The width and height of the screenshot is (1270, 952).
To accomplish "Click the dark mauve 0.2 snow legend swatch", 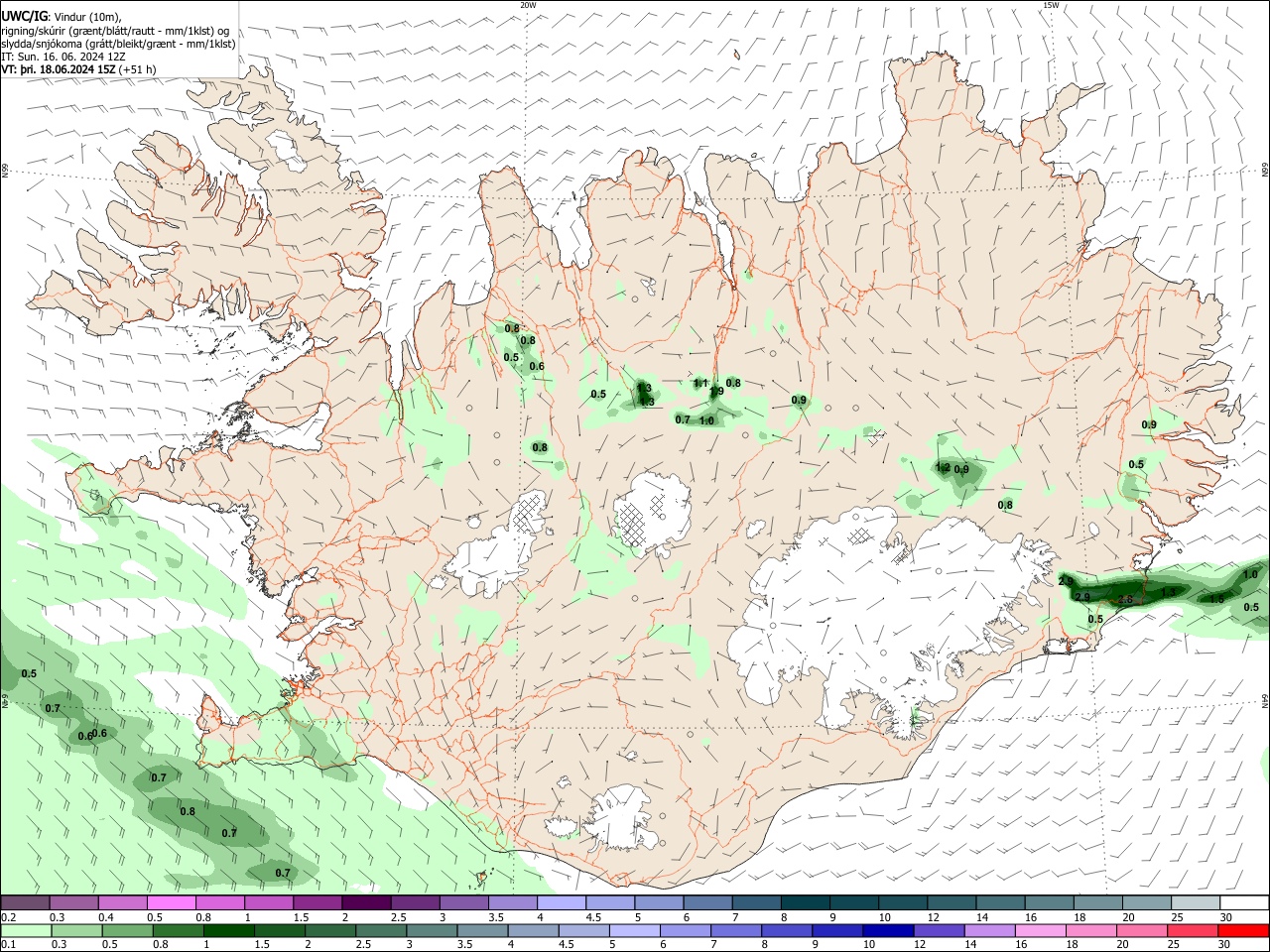I will pos(25,903).
